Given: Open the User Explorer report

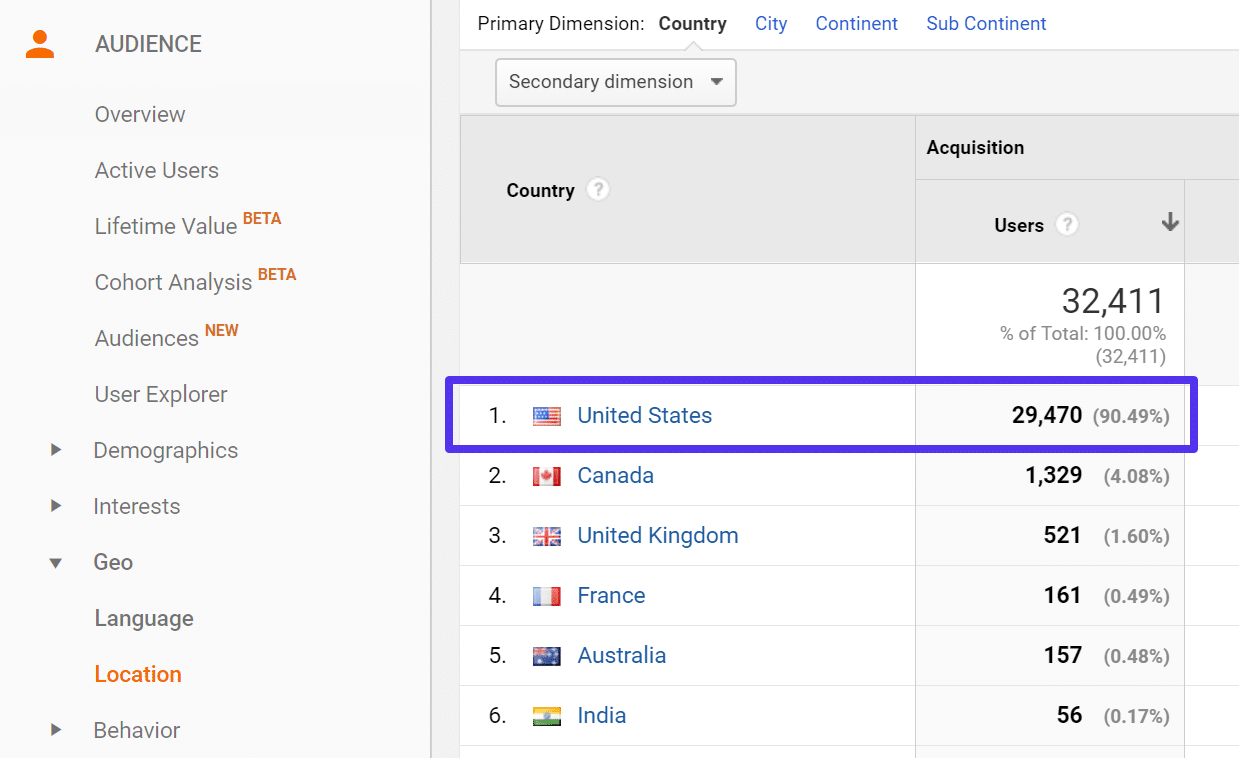Looking at the screenshot, I should 160,394.
